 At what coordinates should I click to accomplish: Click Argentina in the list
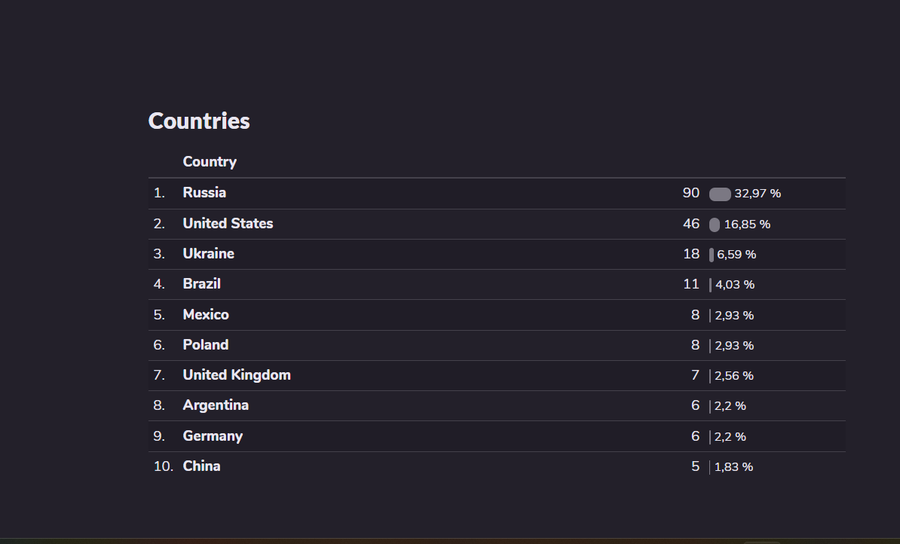[x=215, y=406]
